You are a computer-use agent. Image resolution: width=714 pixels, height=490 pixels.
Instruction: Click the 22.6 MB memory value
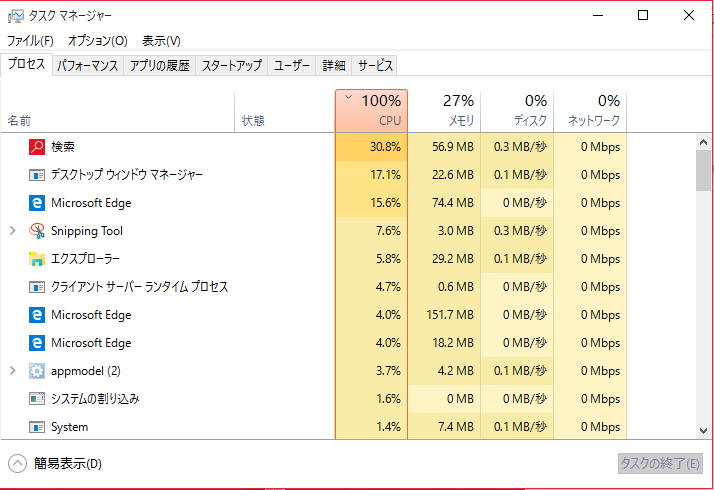(x=453, y=175)
